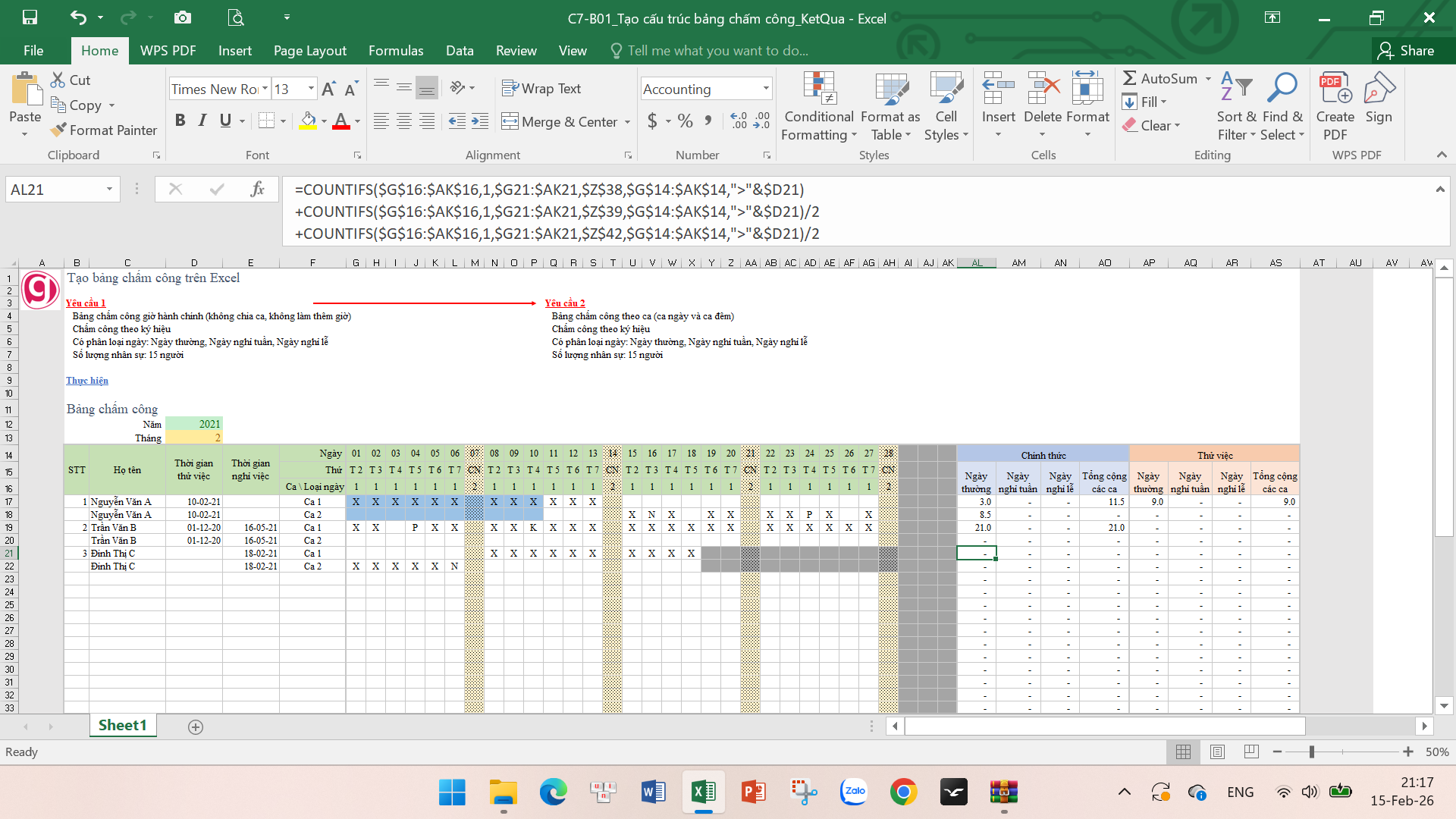This screenshot has height=819, width=1456.
Task: Expand the font size dropdown
Action: pyautogui.click(x=310, y=89)
